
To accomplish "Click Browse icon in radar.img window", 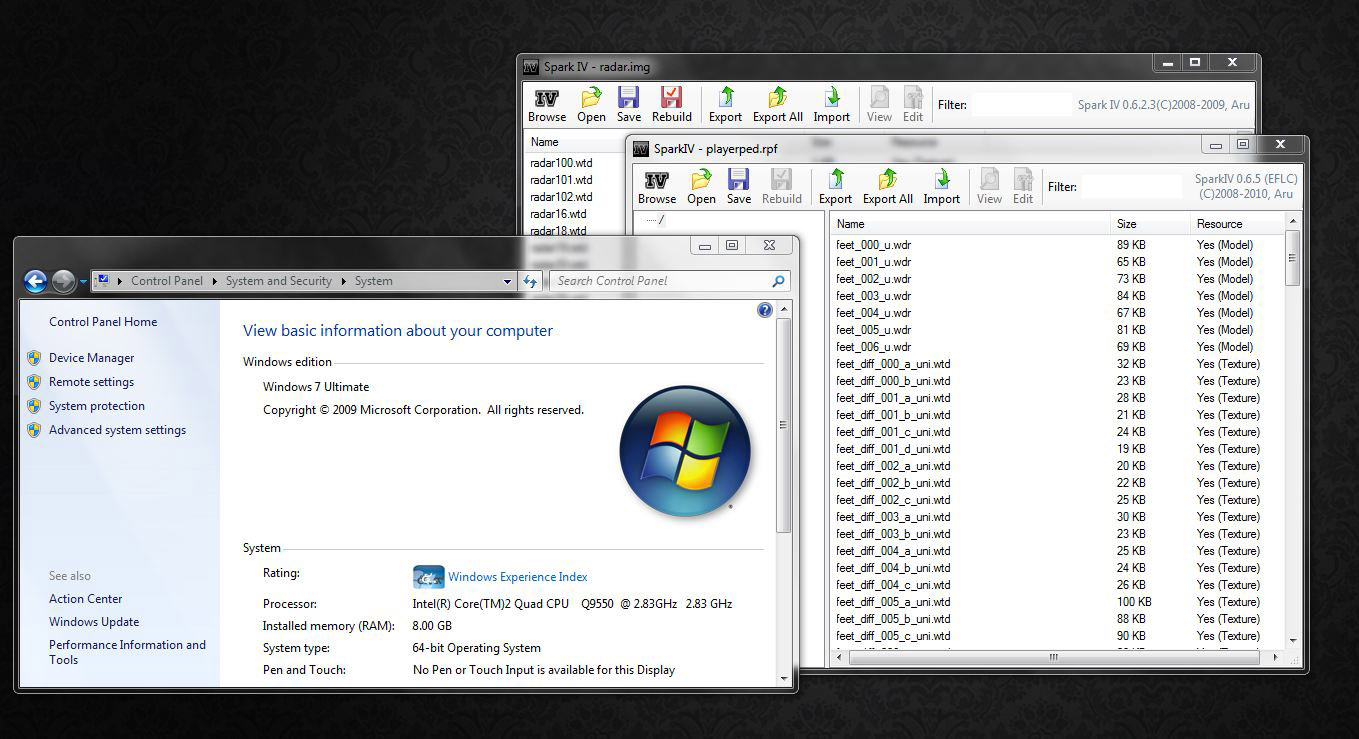I will [547, 98].
